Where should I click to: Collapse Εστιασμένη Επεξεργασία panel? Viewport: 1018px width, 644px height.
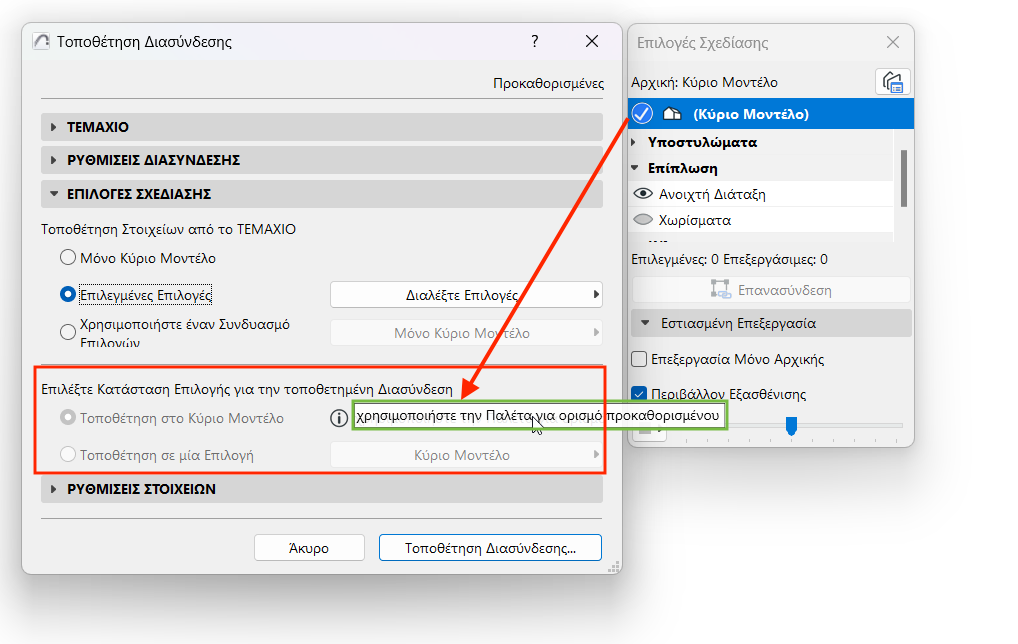[x=771, y=323]
